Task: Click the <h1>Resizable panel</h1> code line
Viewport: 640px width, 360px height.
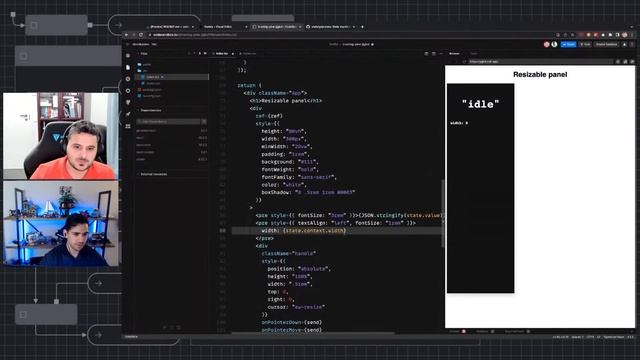Action: [x=286, y=100]
